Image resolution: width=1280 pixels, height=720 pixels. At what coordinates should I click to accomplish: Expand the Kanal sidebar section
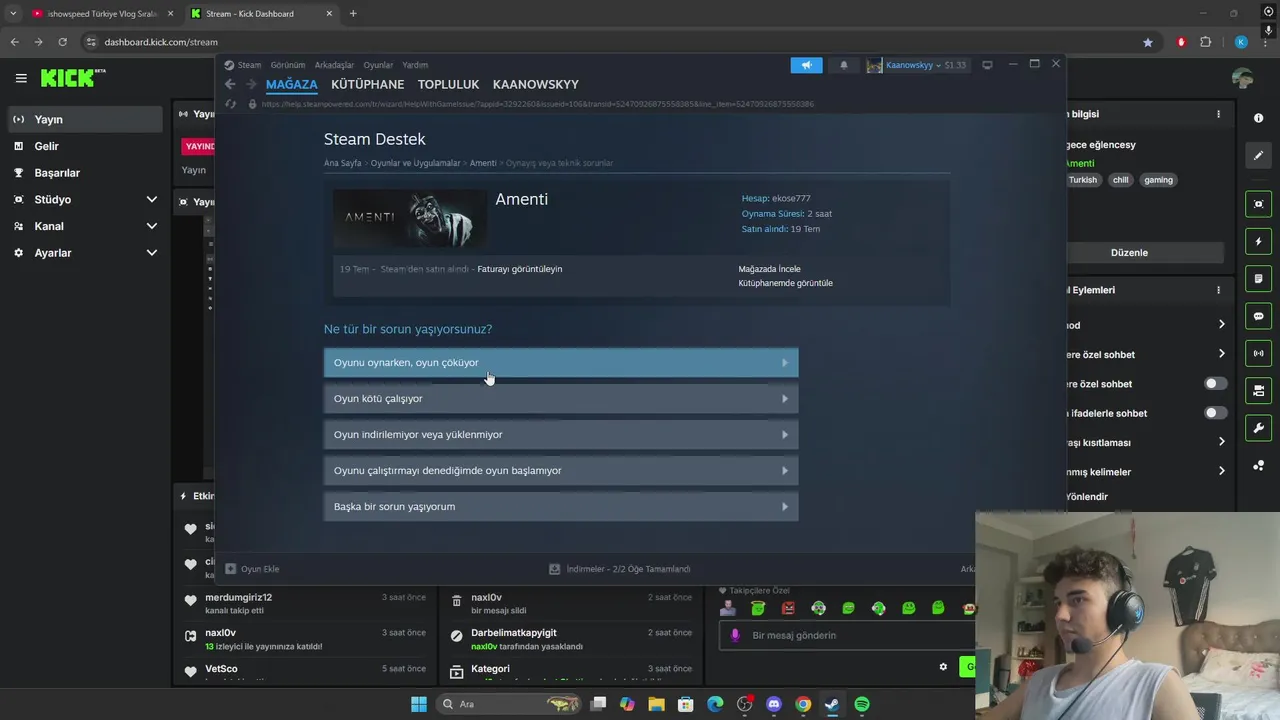(151, 226)
